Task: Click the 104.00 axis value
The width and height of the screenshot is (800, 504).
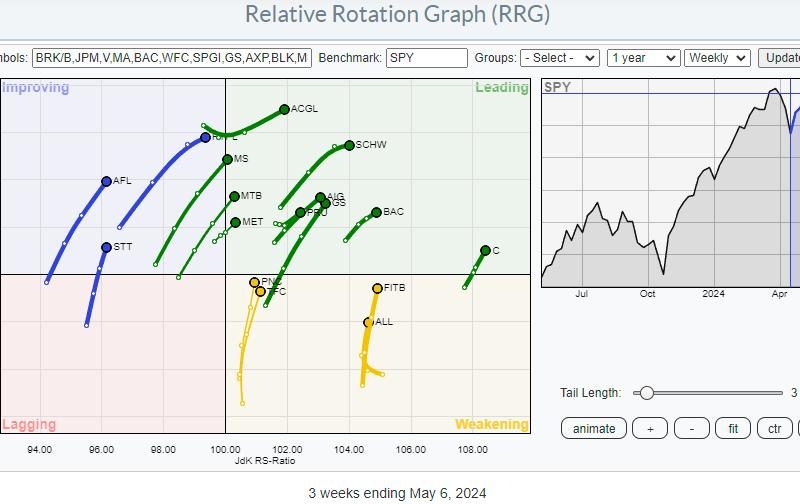Action: 349,449
